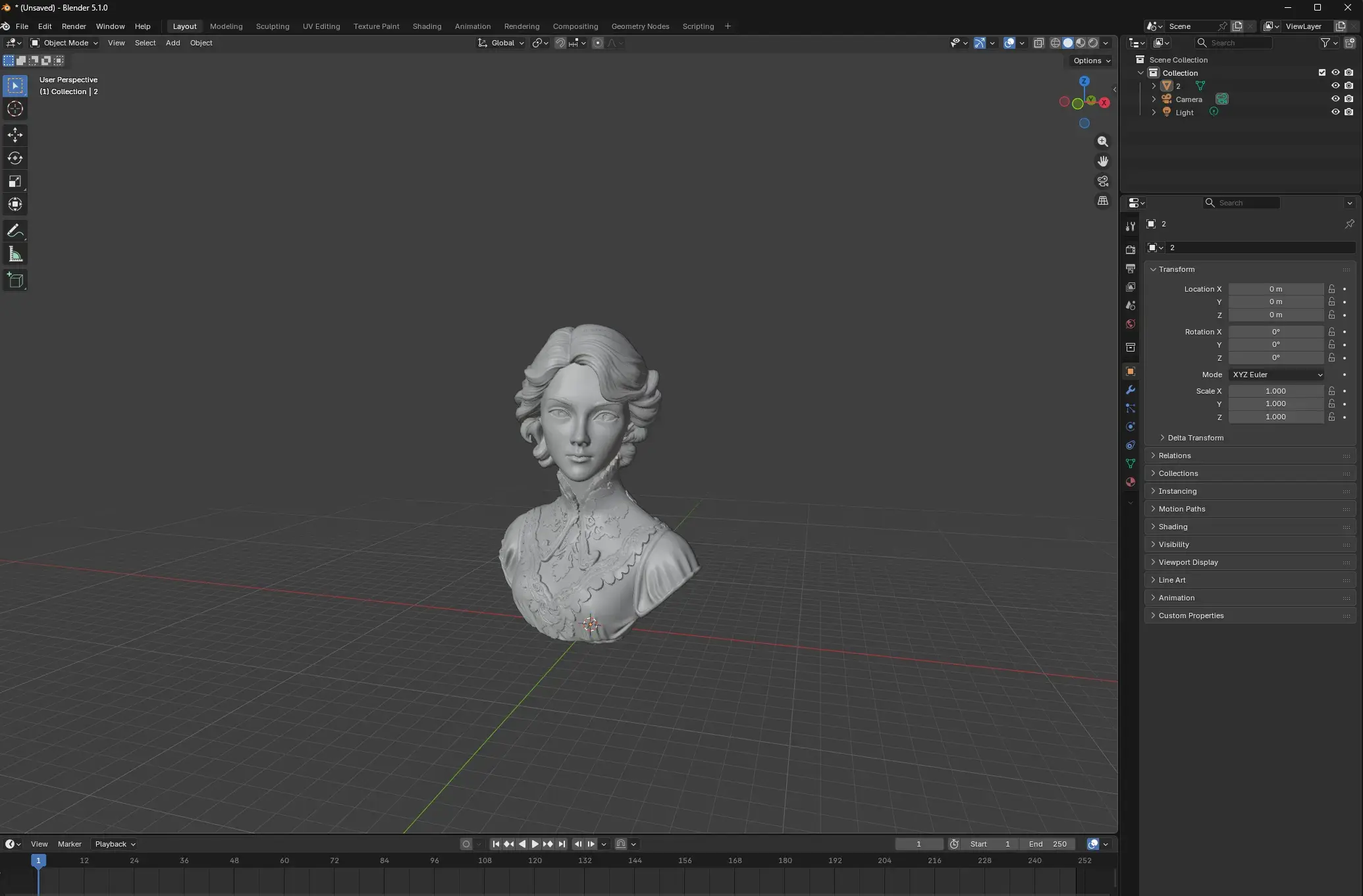
Task: Expand the Custom Properties panel
Action: [x=1250, y=616]
